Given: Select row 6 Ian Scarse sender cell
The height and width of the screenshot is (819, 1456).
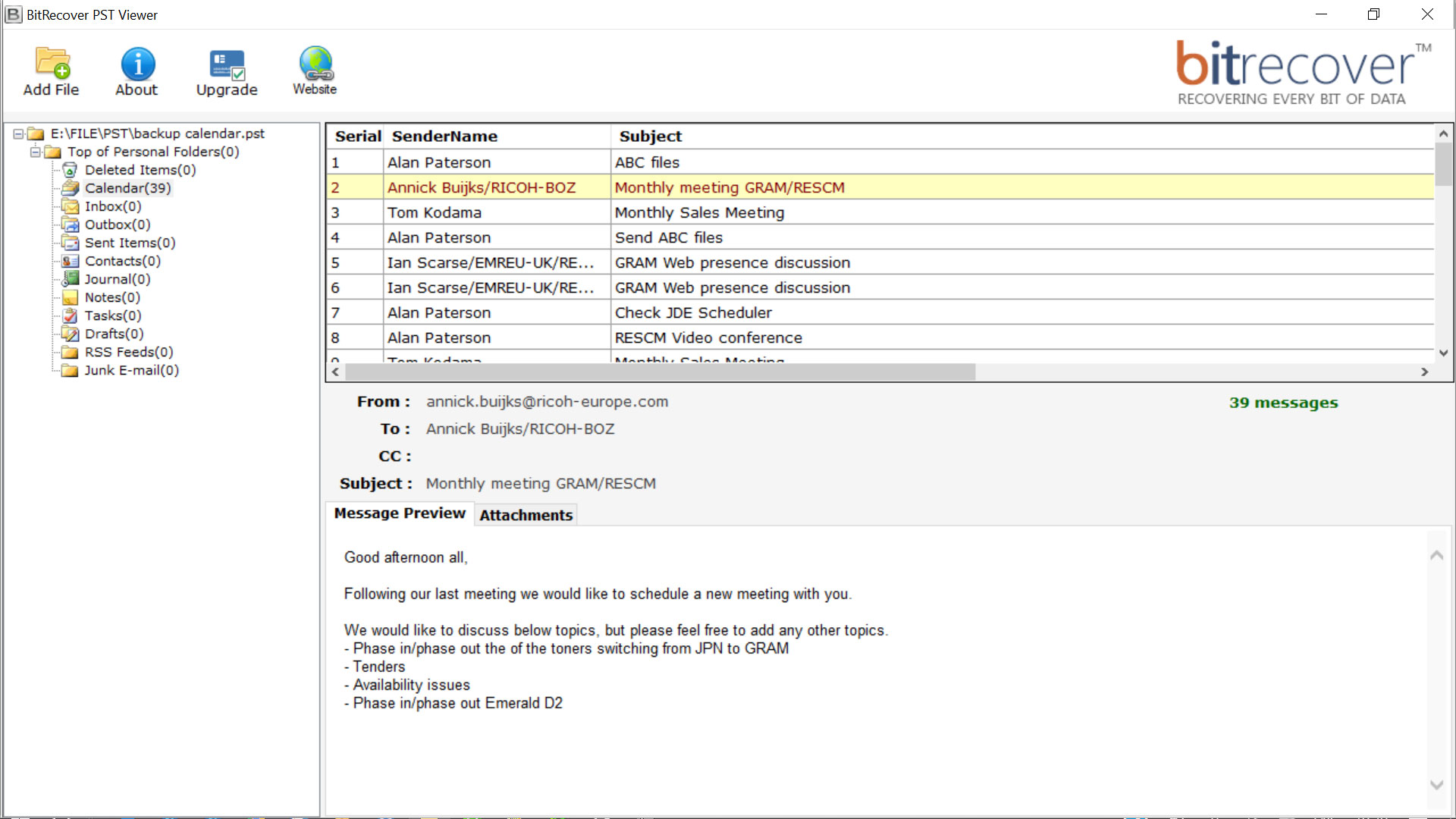Looking at the screenshot, I should tap(497, 287).
